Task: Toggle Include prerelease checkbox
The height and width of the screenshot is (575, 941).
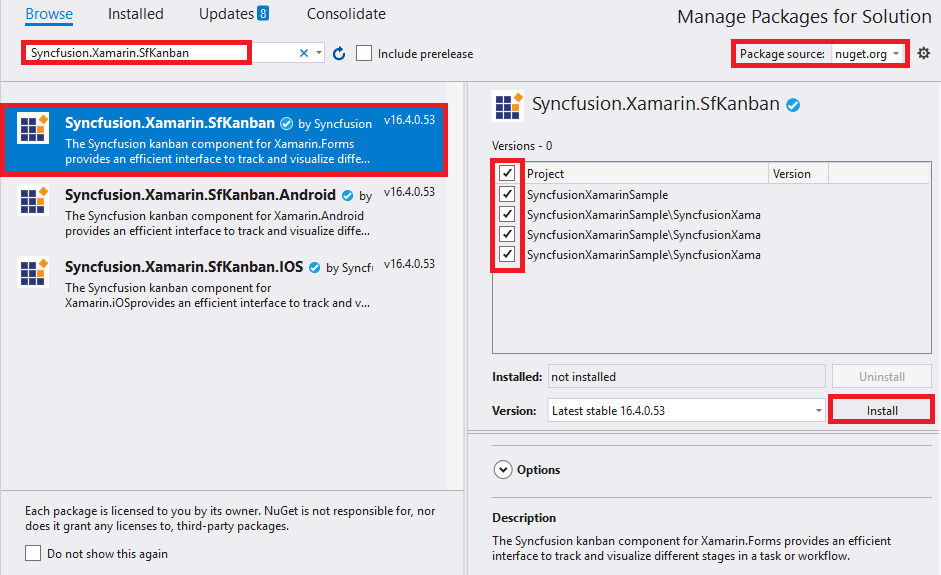Action: 365,54
